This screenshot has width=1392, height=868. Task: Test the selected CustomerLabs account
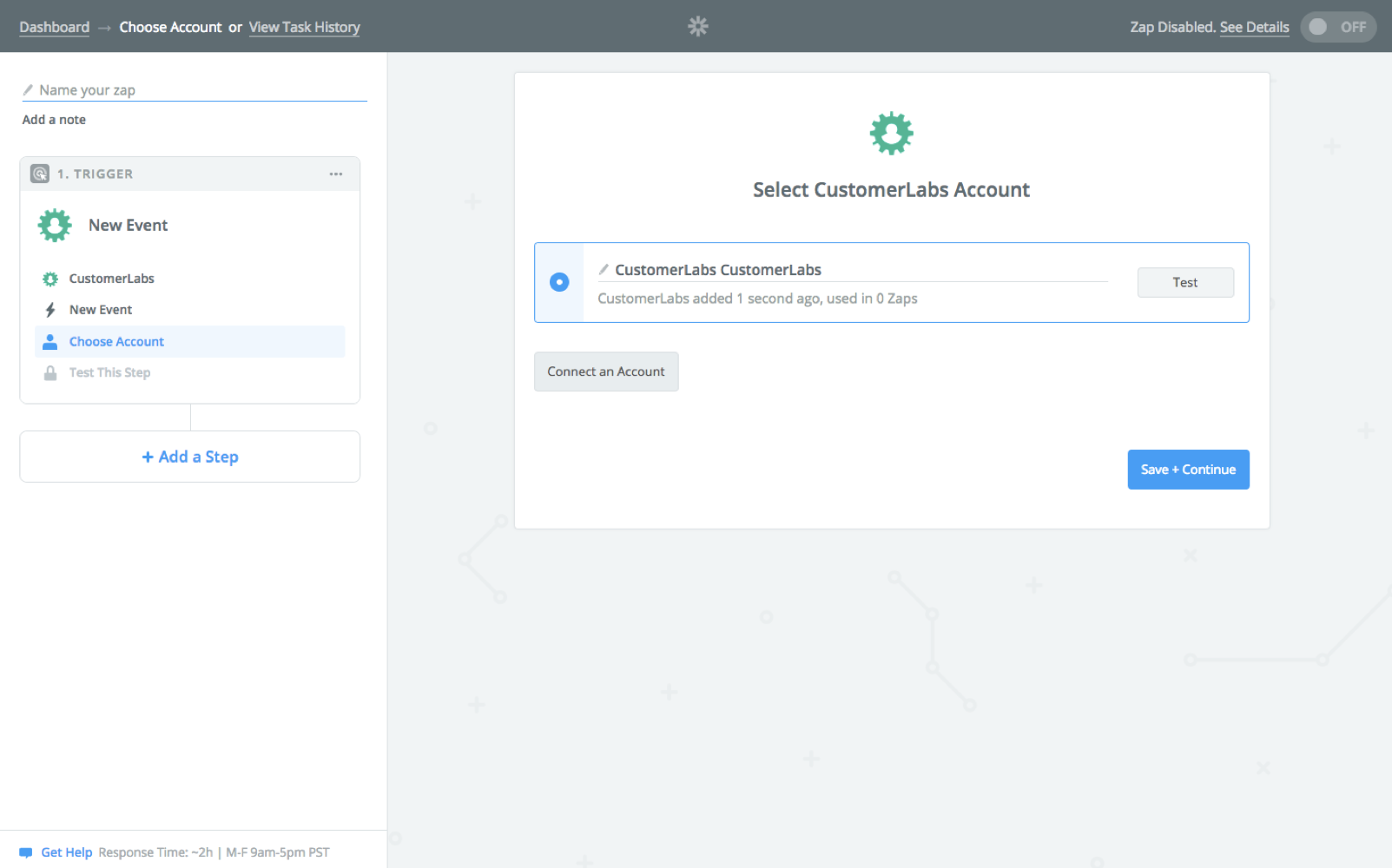(1184, 282)
